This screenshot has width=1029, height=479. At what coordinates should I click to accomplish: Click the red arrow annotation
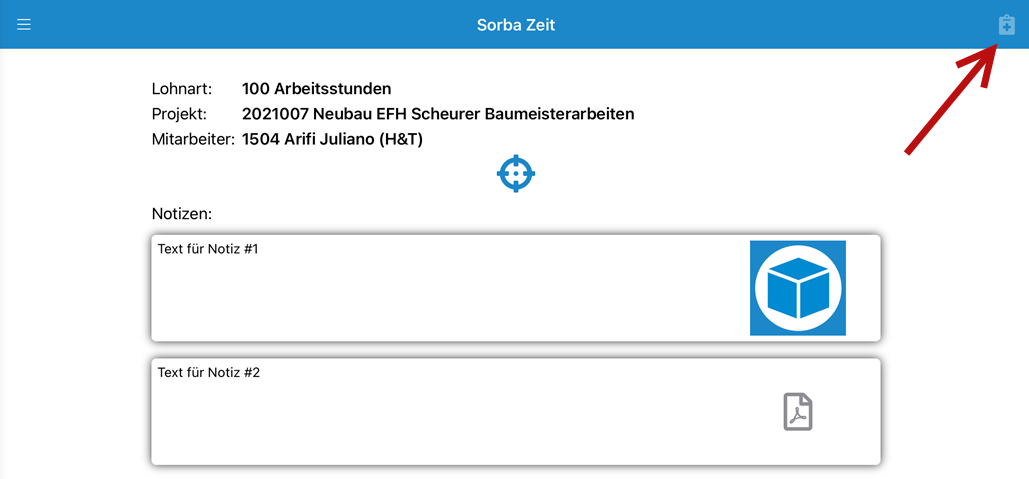952,98
